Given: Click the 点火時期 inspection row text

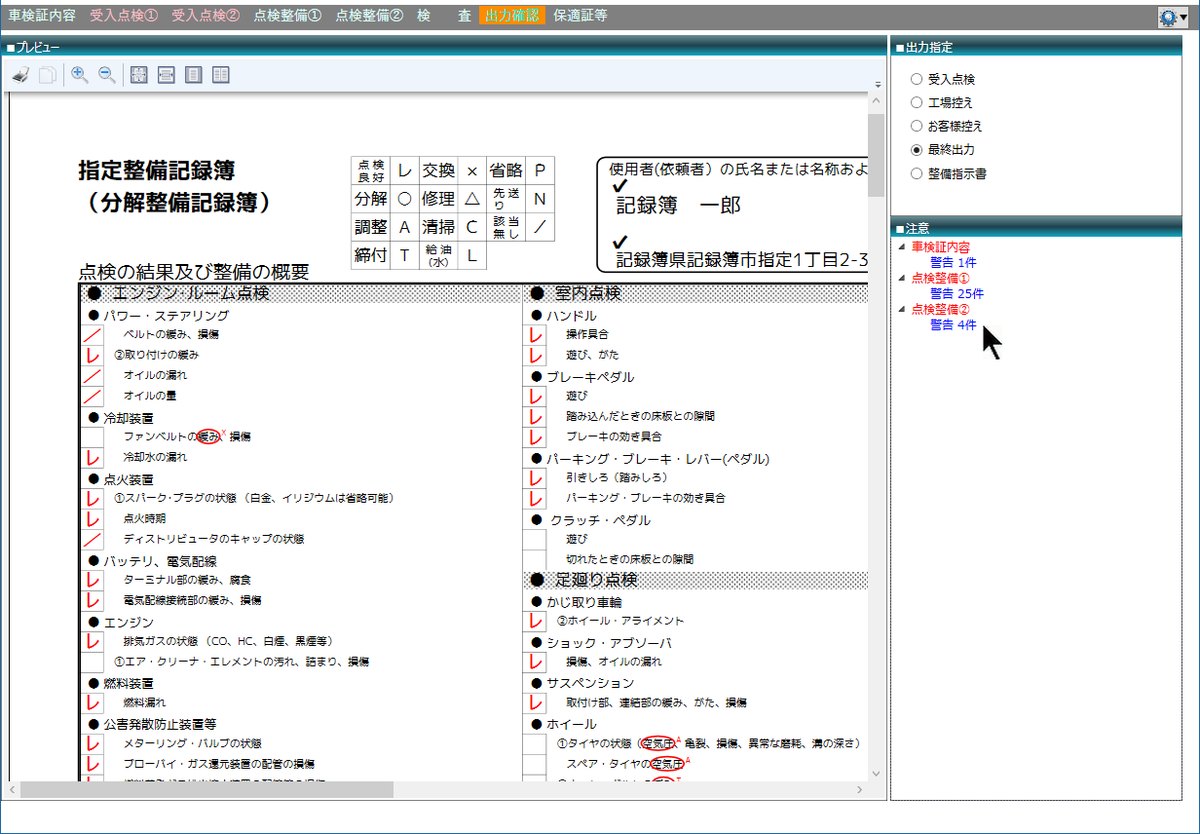Looking at the screenshot, I should (x=144, y=518).
